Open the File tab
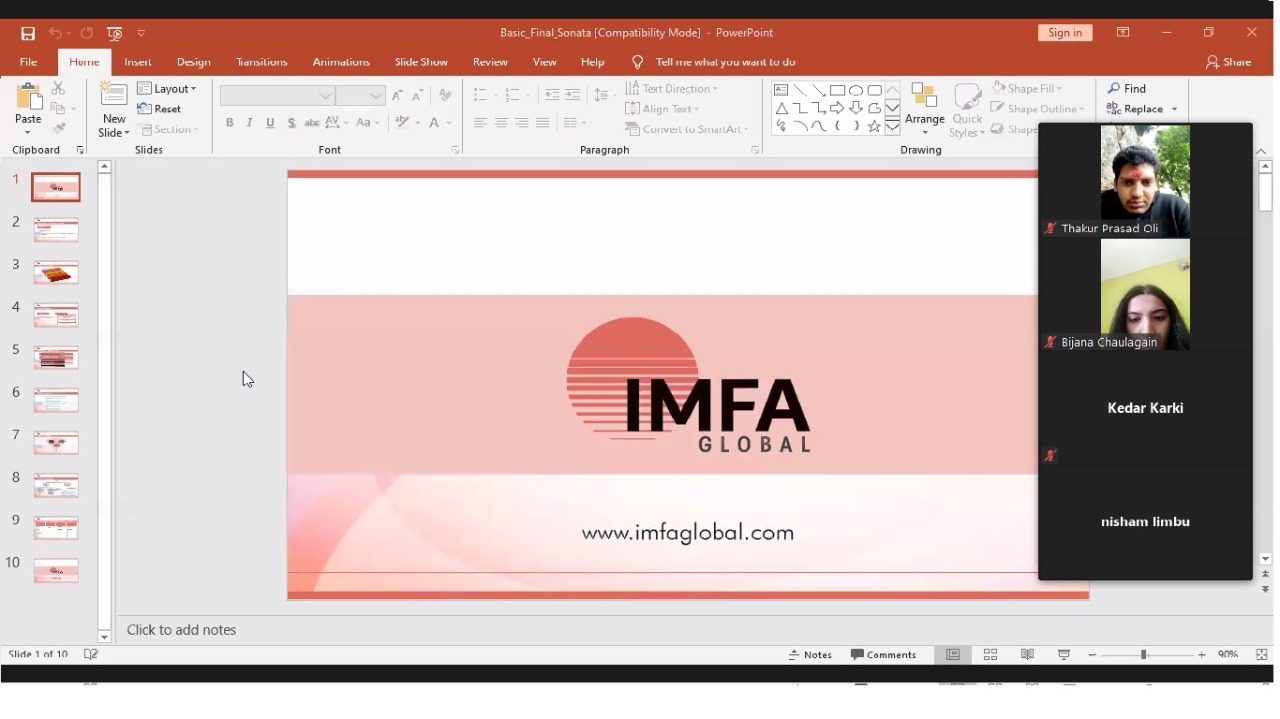 click(x=28, y=62)
